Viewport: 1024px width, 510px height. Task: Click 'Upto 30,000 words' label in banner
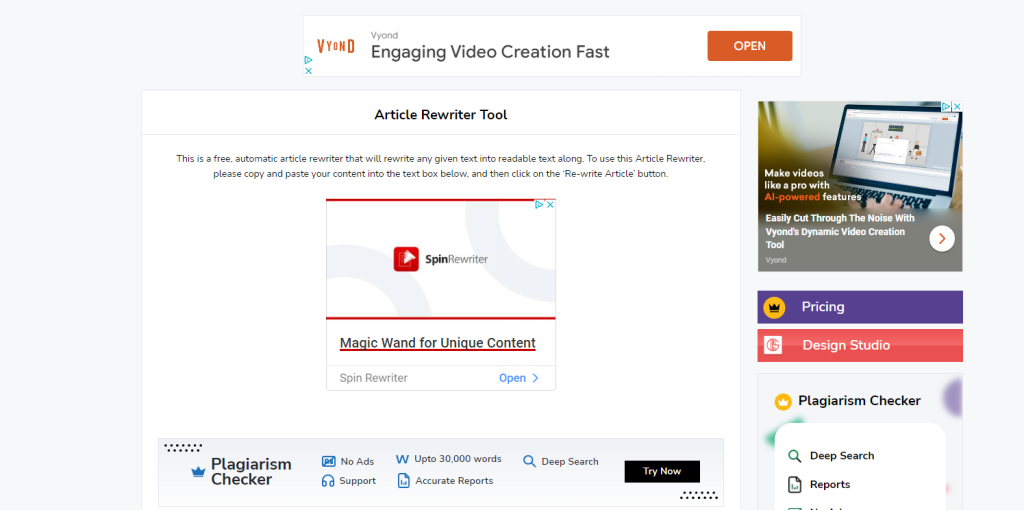tap(458, 459)
